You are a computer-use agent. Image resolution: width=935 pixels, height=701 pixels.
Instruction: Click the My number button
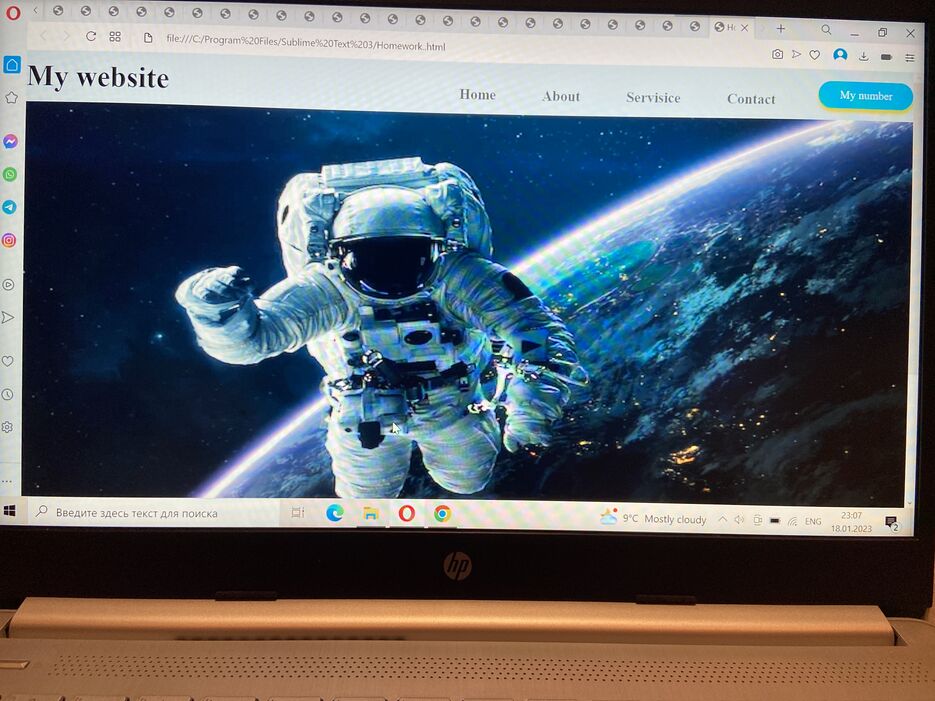coord(866,95)
